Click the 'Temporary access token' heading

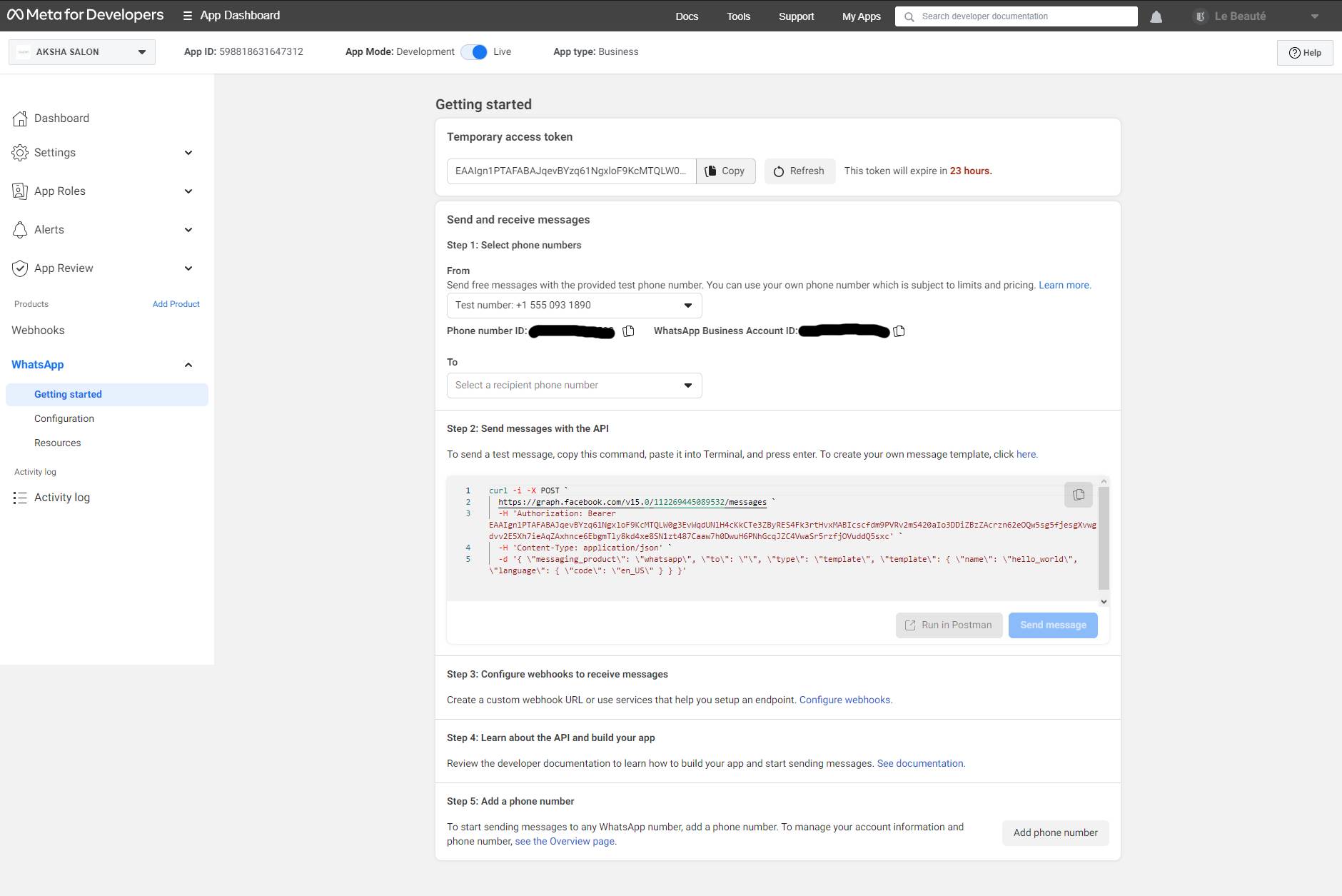(510, 137)
